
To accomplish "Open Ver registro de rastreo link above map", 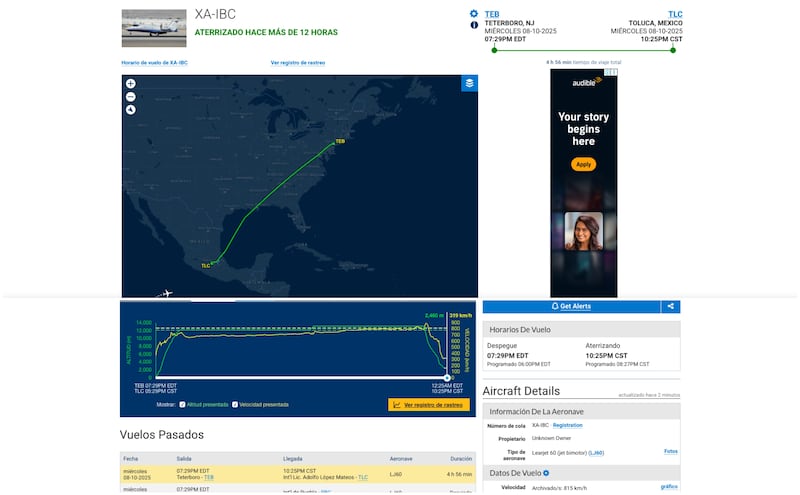I will coord(298,63).
